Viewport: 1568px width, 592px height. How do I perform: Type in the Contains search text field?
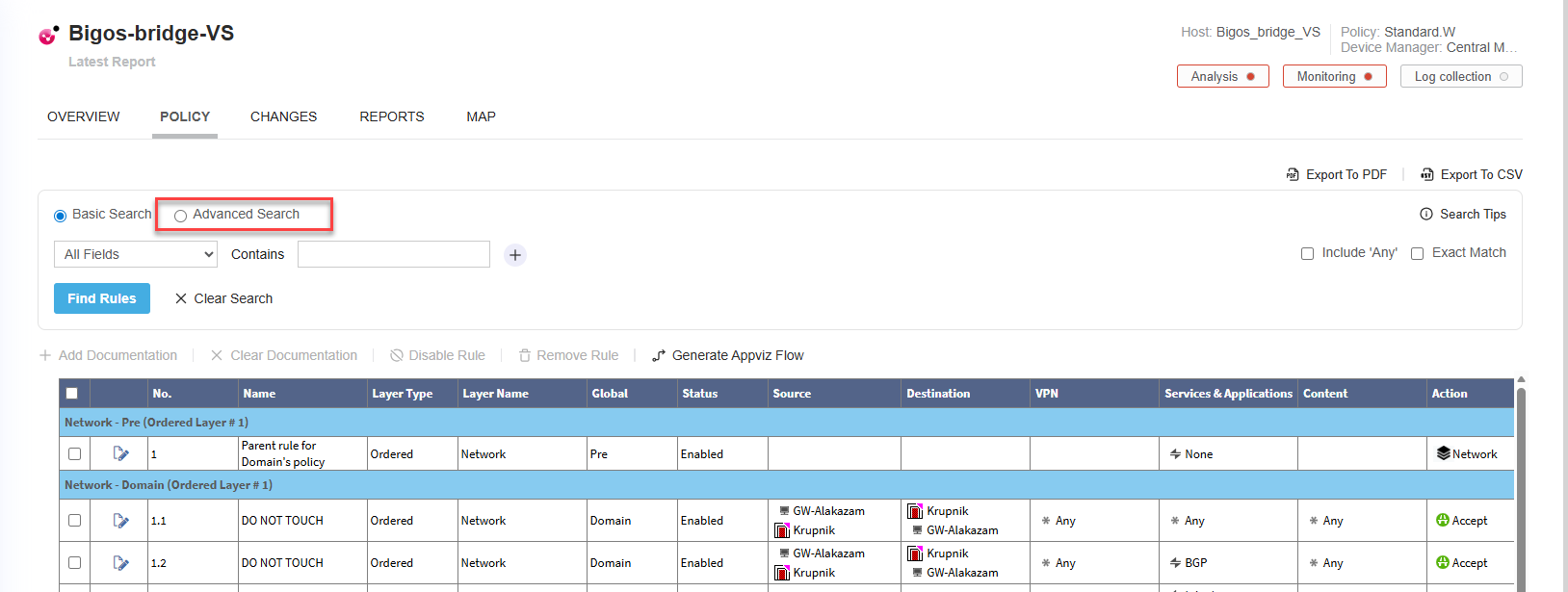(393, 254)
